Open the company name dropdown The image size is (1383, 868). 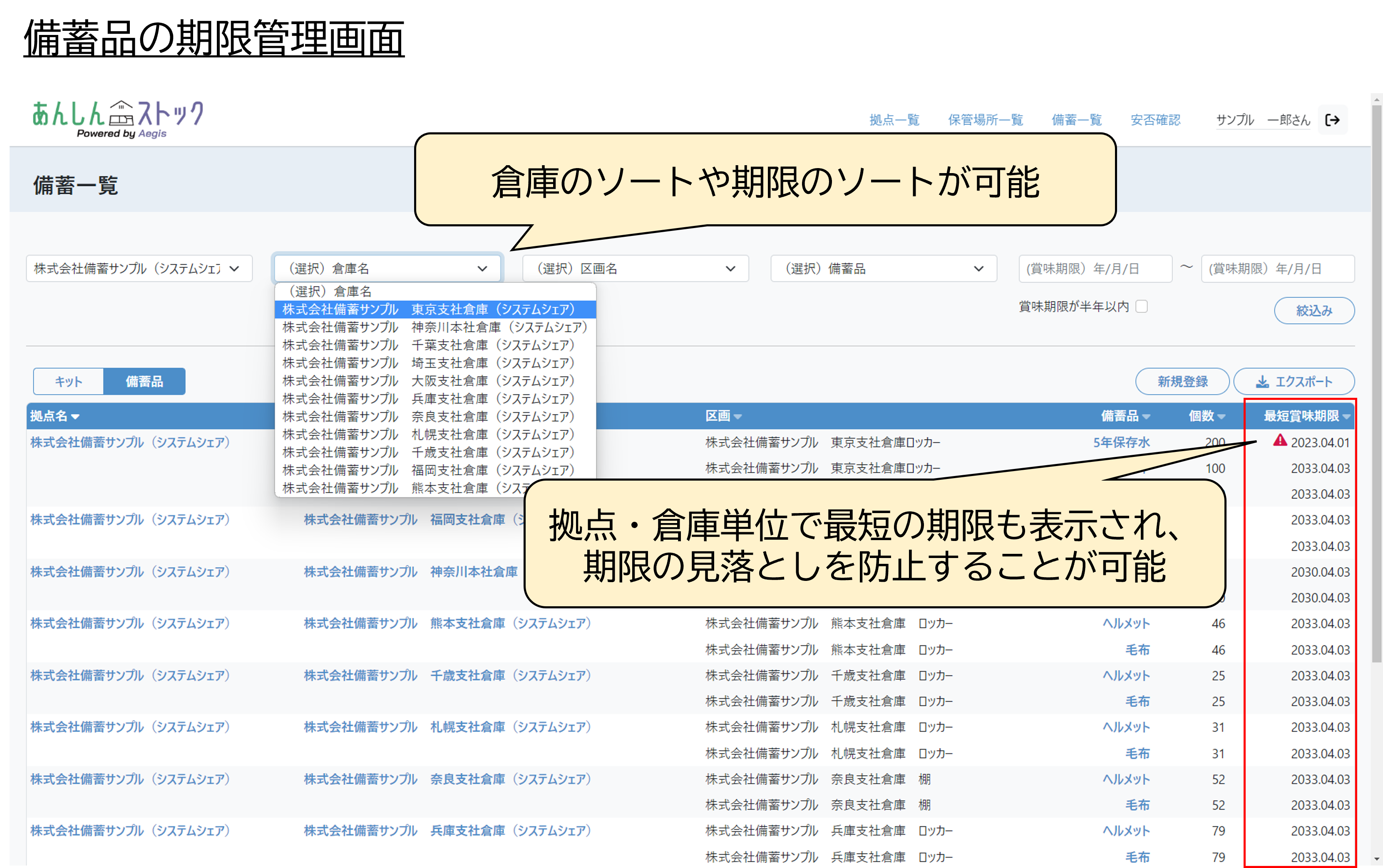(x=139, y=269)
